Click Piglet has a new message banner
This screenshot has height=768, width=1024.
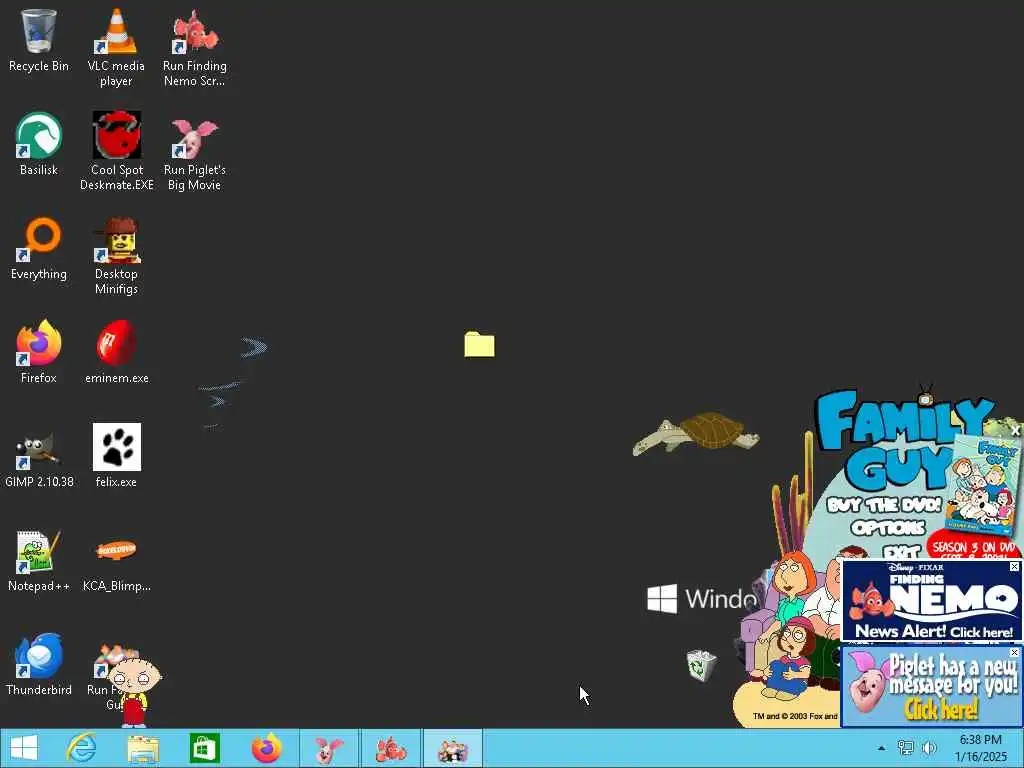pyautogui.click(x=931, y=686)
